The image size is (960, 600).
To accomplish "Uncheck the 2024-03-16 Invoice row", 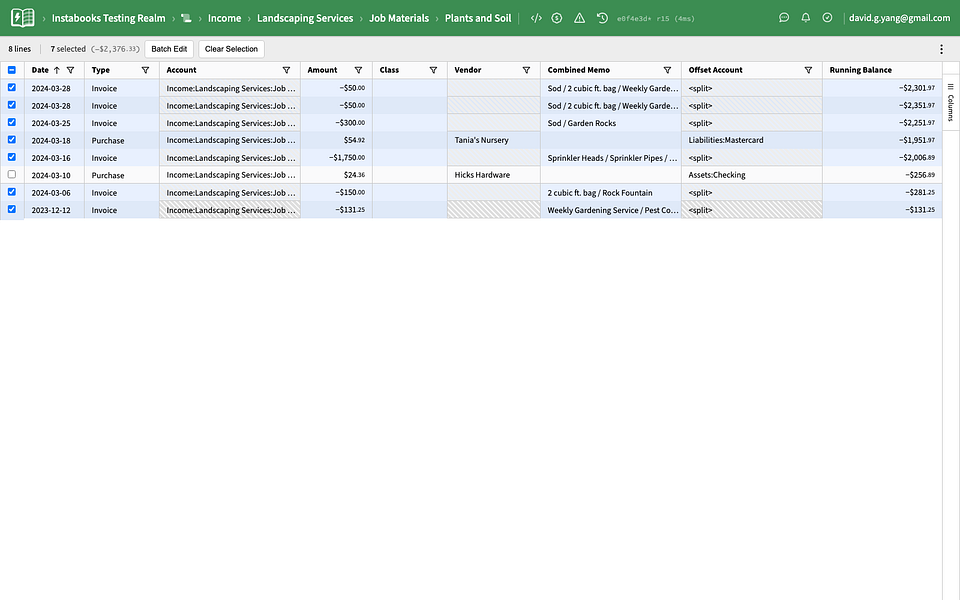I will 12,157.
